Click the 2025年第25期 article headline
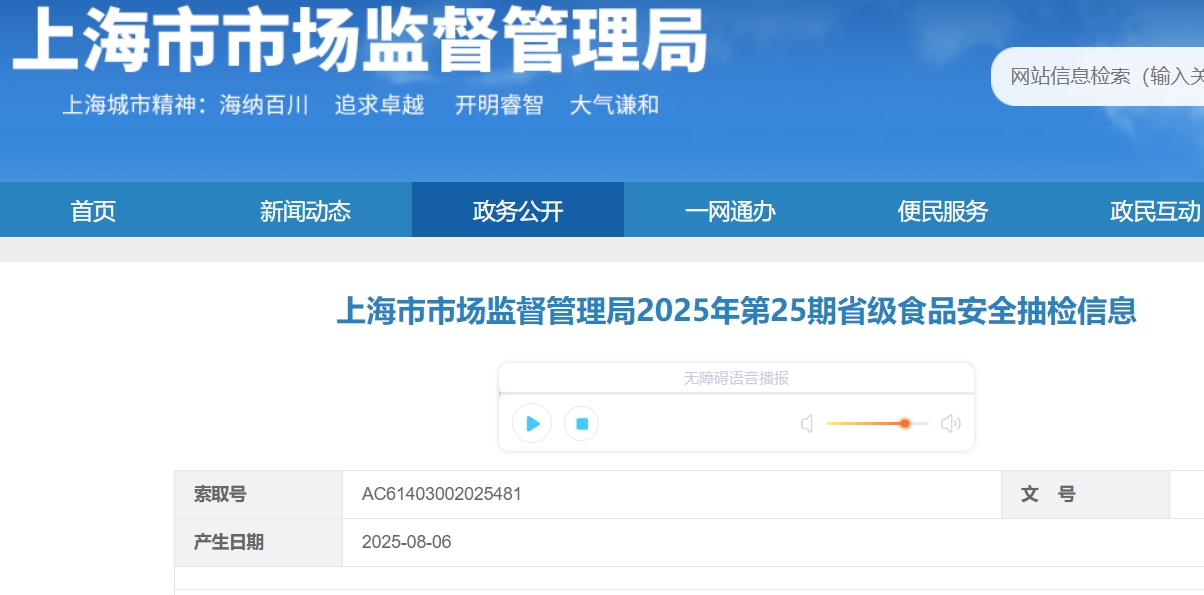Viewport: 1204px width, 595px height. pyautogui.click(x=736, y=311)
